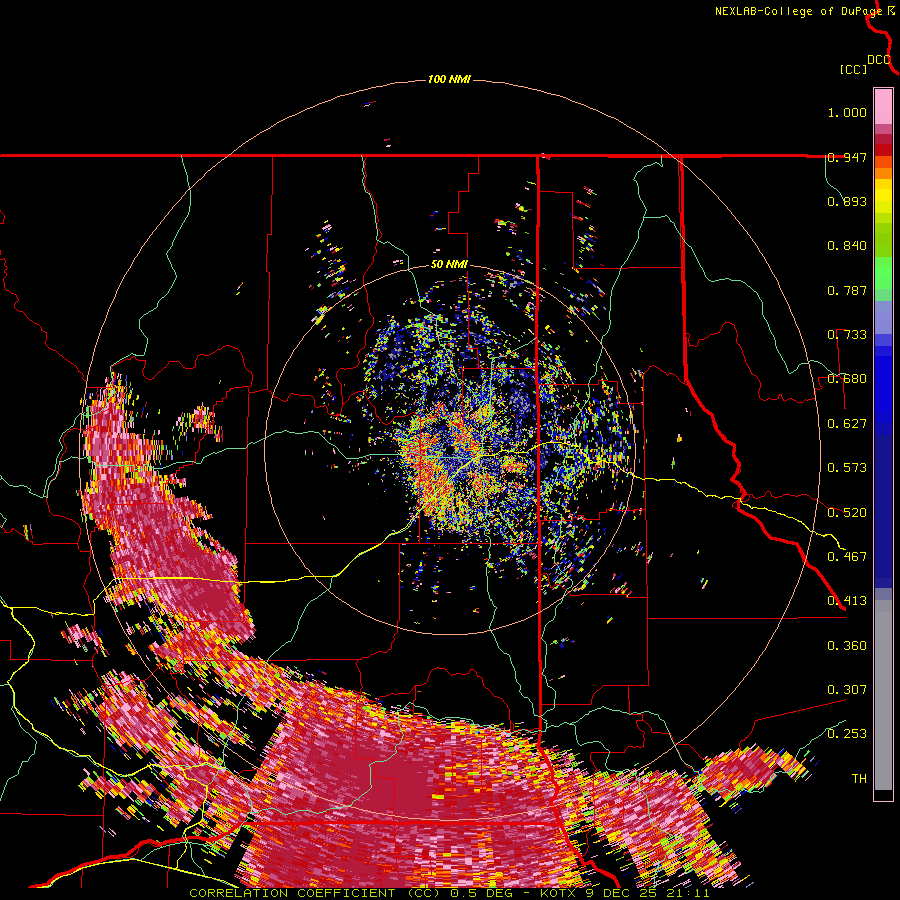900x900 pixels.
Task: Select the 0.733 scale value
Action: point(847,335)
